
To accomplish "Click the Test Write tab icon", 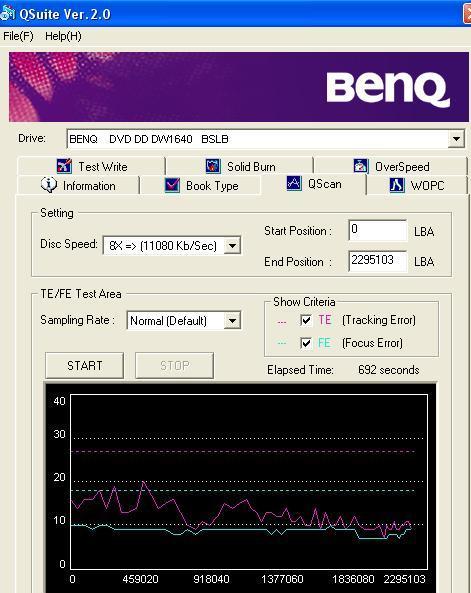I will (64, 166).
